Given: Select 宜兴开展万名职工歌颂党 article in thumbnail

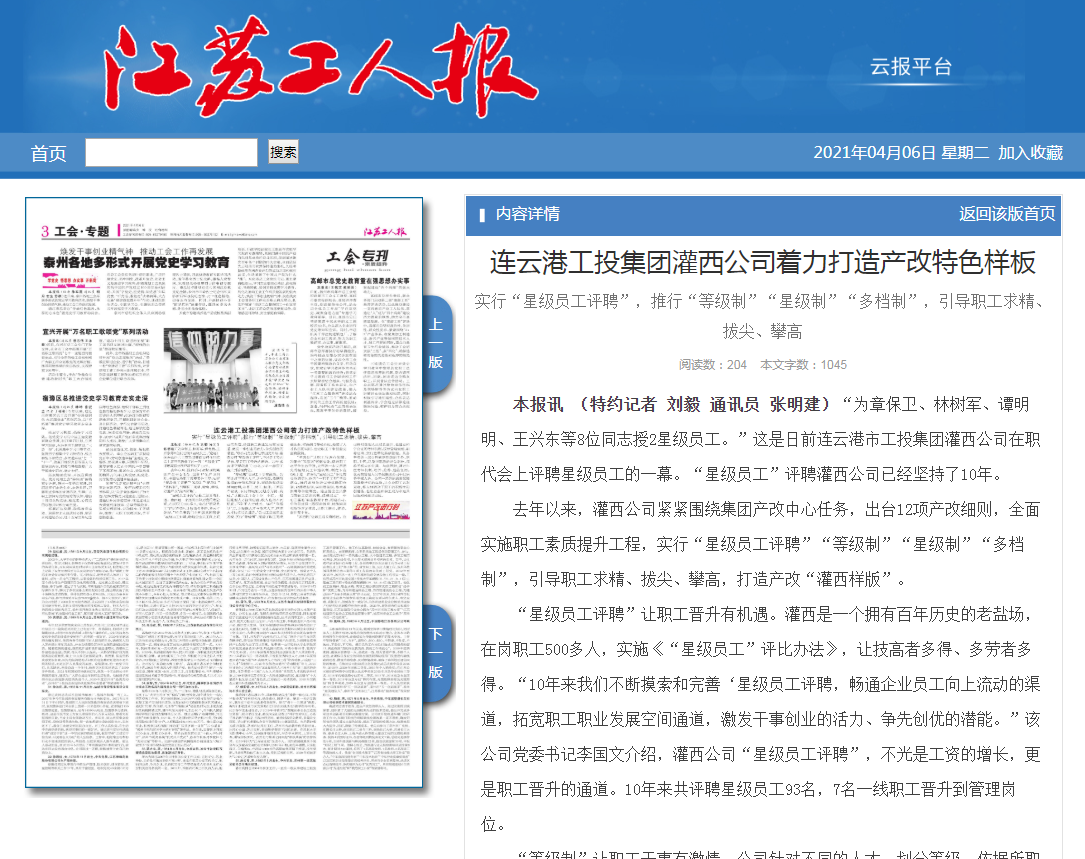Looking at the screenshot, I should pyautogui.click(x=95, y=330).
